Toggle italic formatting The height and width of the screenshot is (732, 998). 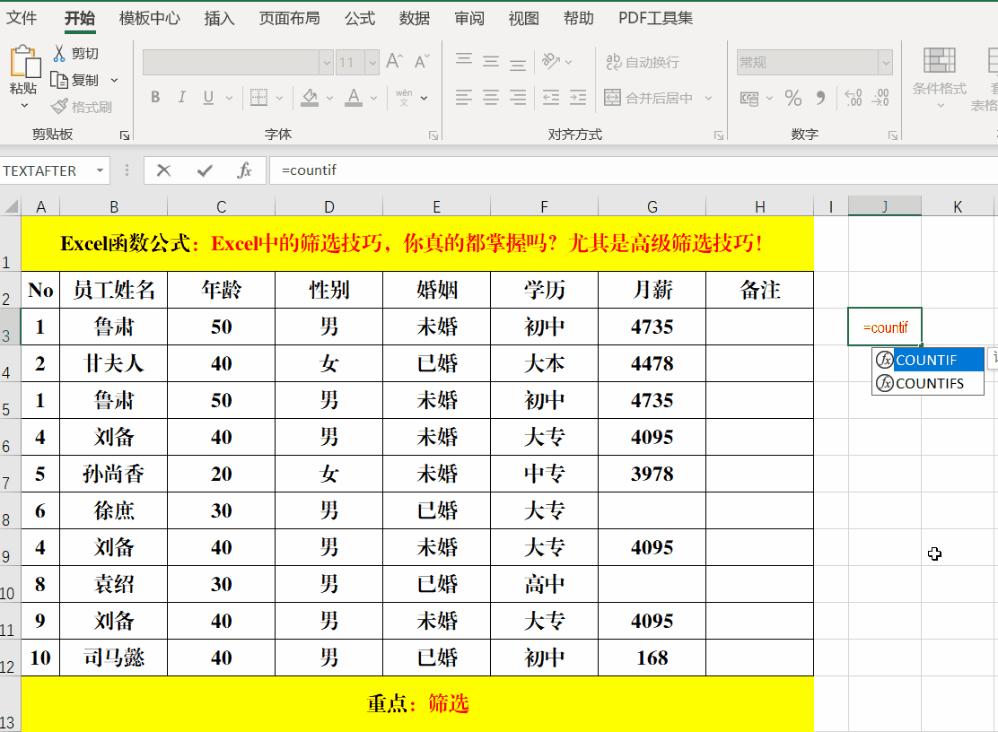(x=181, y=97)
